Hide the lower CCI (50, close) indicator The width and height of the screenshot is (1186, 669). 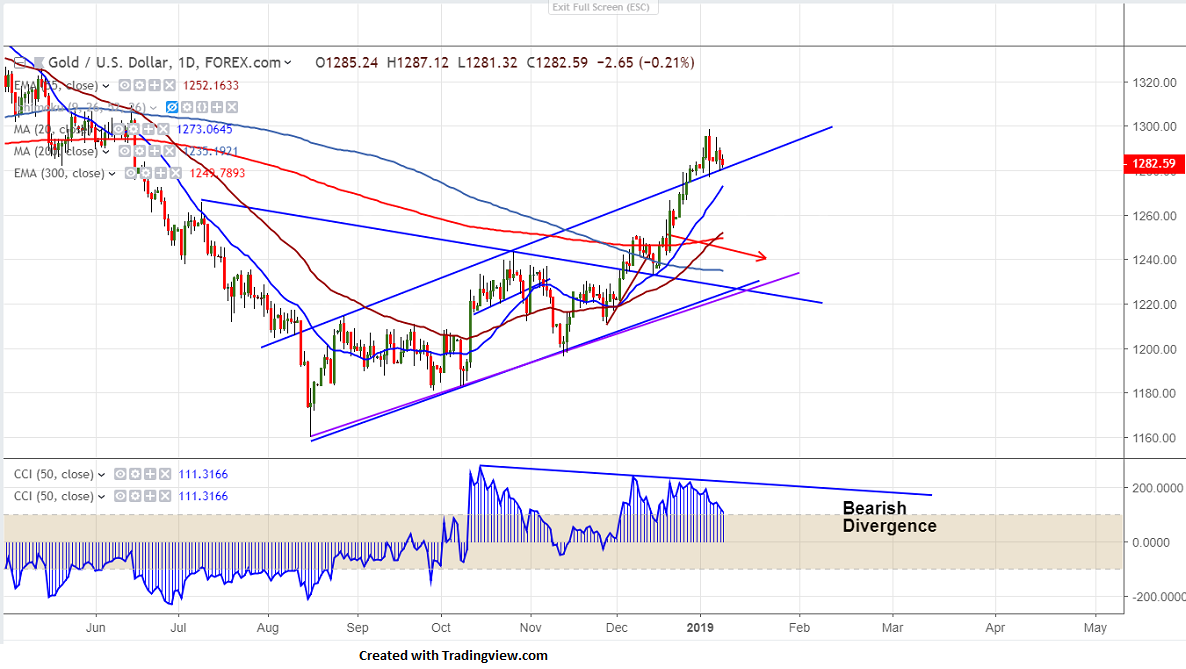pyautogui.click(x=120, y=496)
